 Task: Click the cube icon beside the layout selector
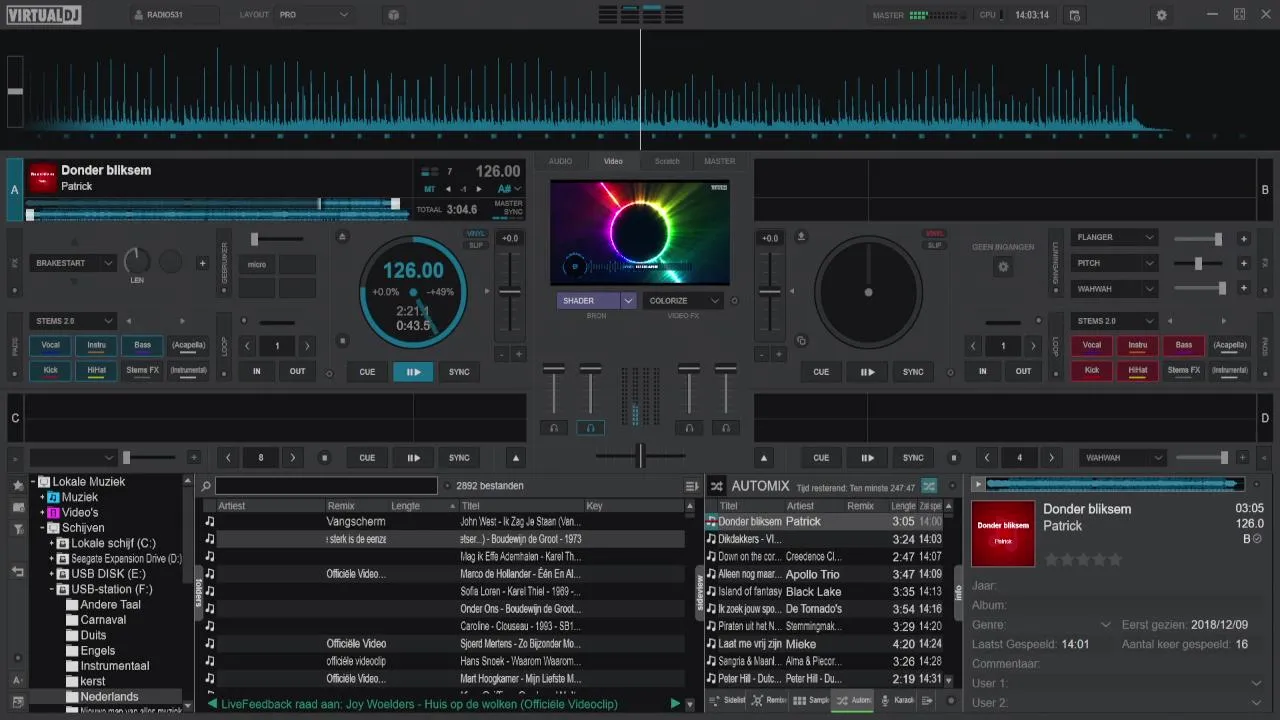click(x=394, y=15)
